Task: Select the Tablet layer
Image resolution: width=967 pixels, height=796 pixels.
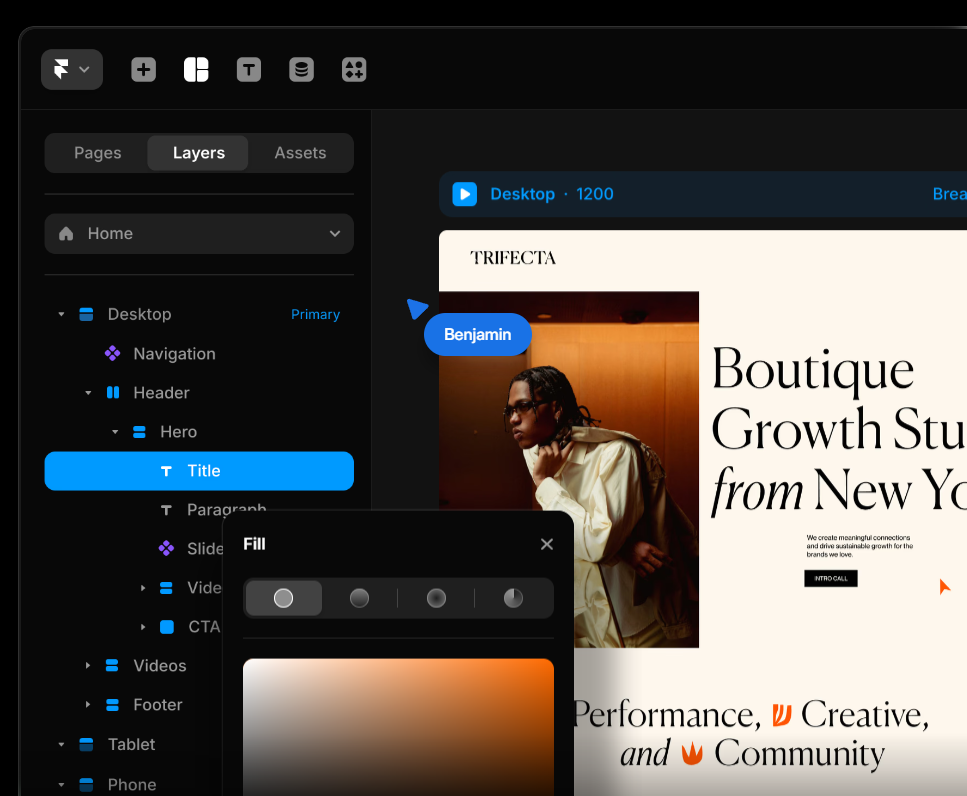Action: point(133,745)
